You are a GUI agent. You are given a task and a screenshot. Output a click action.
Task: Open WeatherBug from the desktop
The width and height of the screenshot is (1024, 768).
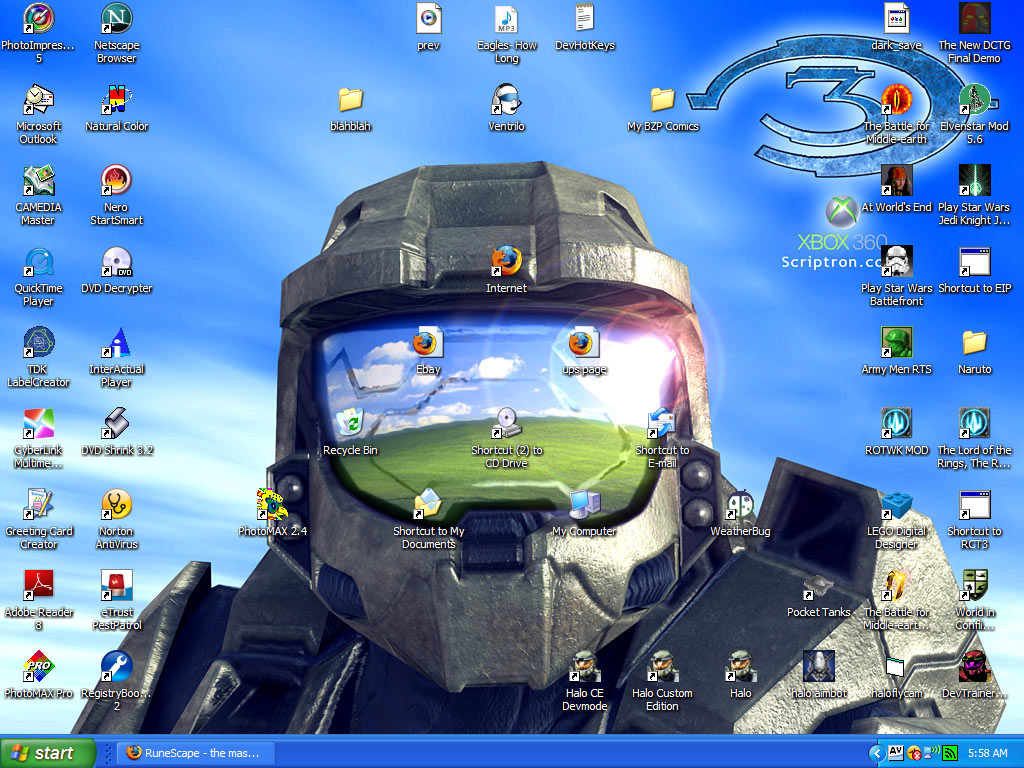[741, 506]
